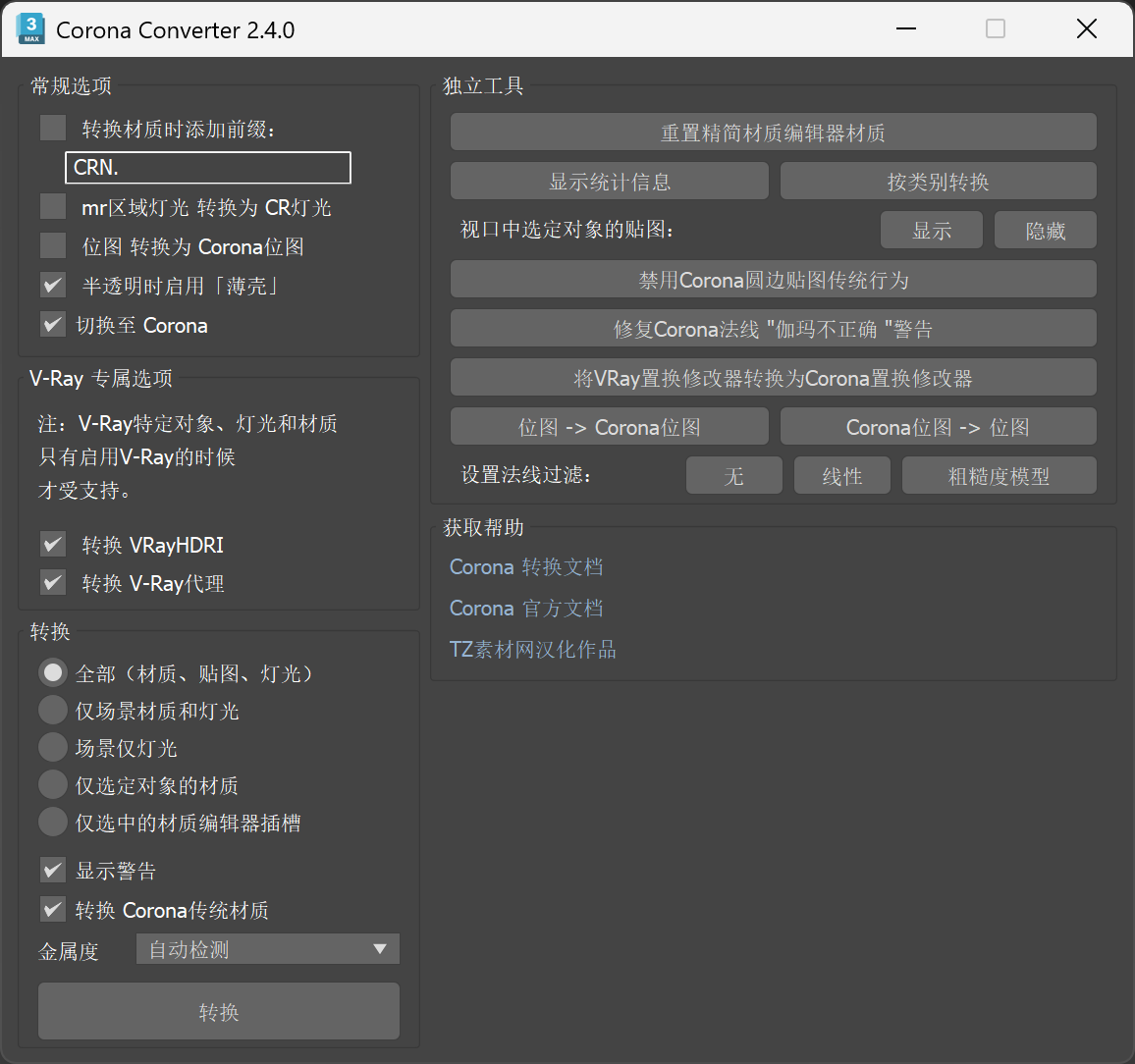Click the 3ds Max app icon in title bar

tap(30, 28)
